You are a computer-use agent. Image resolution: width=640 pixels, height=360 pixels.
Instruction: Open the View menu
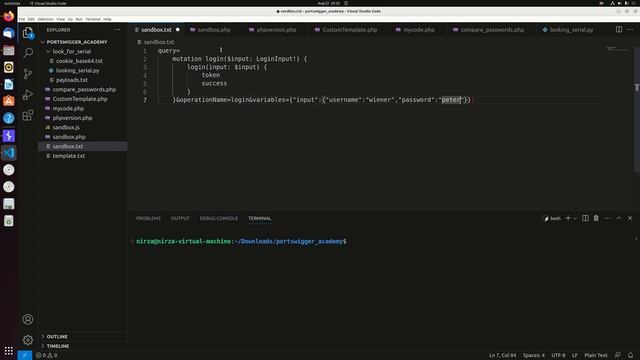(60, 19)
